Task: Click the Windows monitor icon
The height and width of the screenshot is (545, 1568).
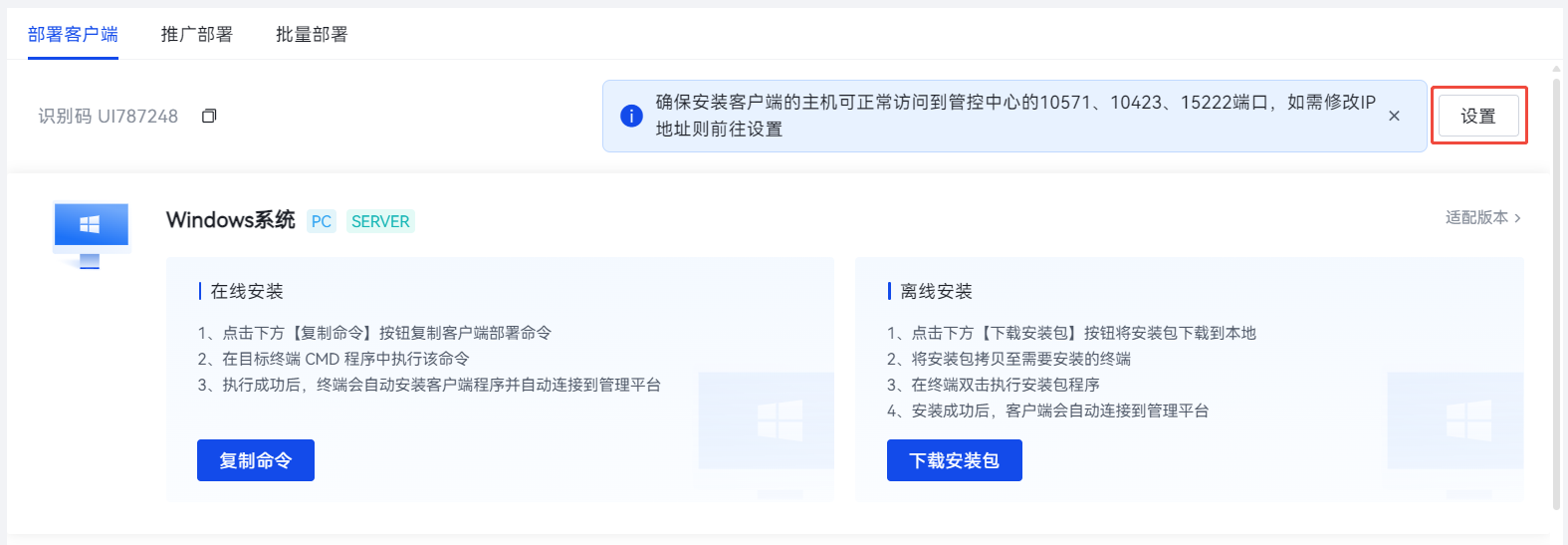Action: (91, 232)
